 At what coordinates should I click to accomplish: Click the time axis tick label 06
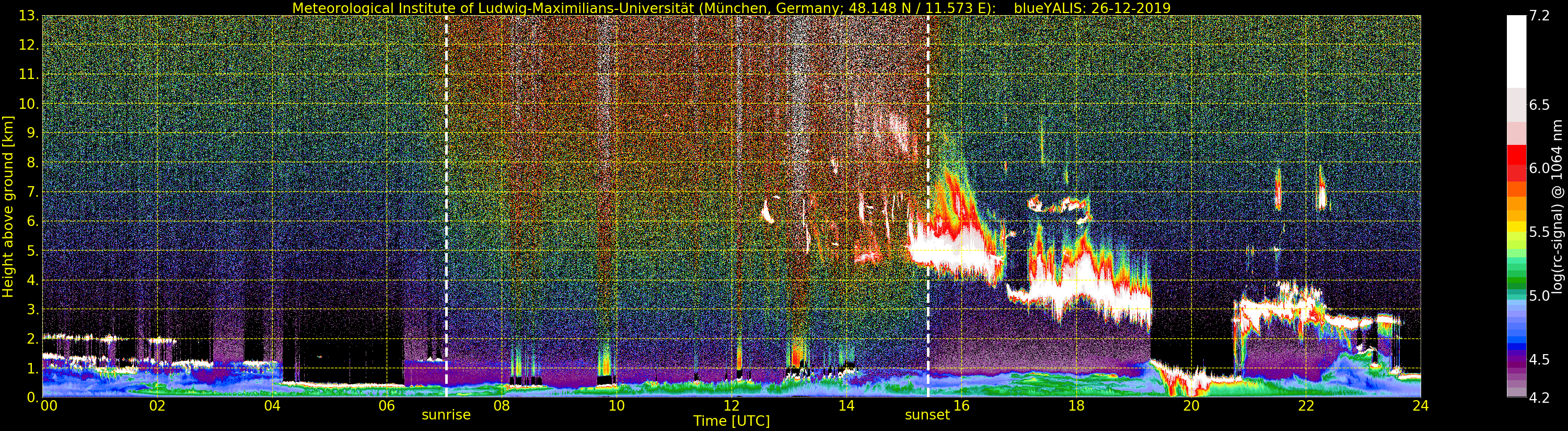coord(387,405)
